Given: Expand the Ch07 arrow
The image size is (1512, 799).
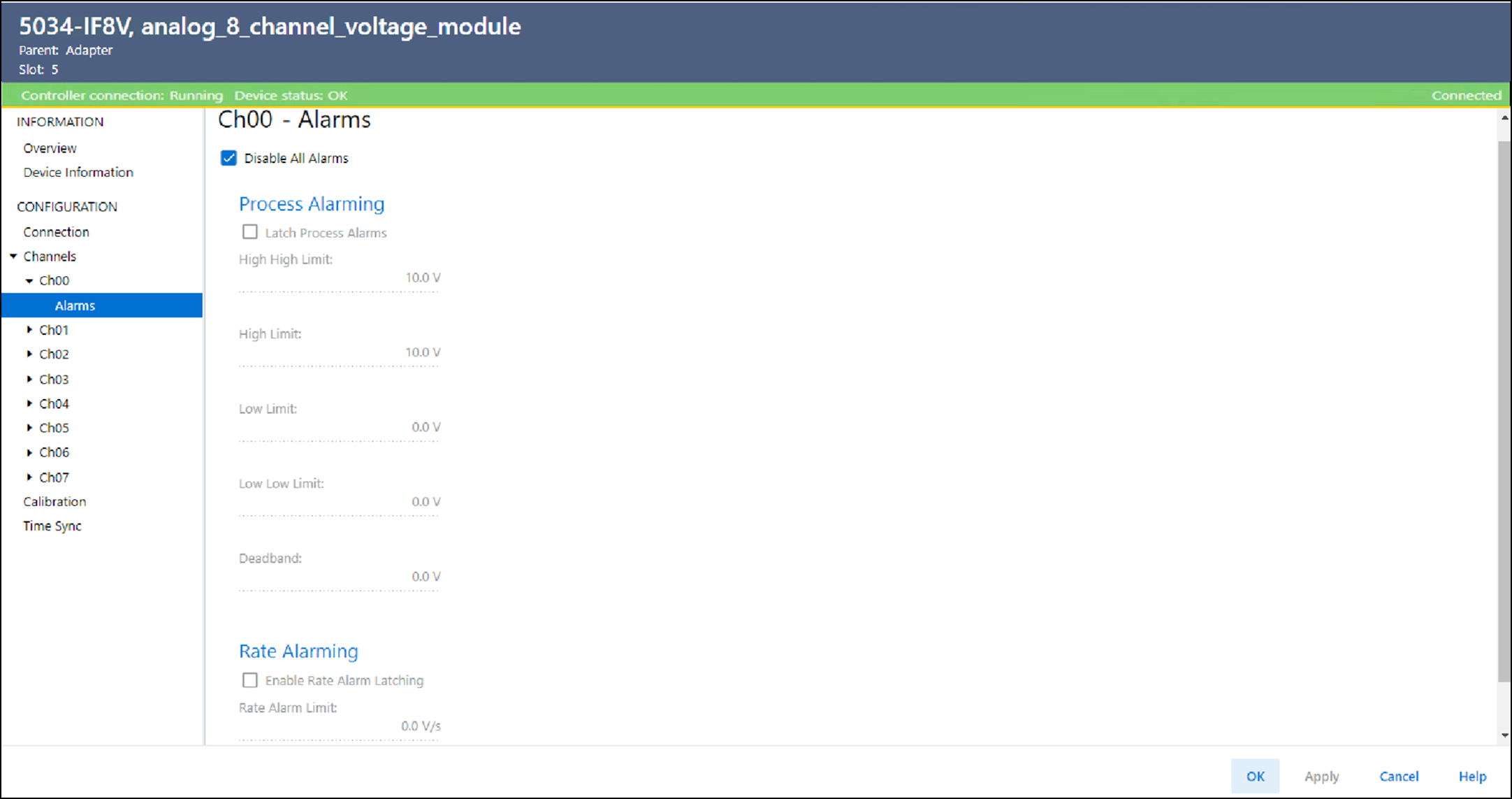Looking at the screenshot, I should tap(29, 477).
